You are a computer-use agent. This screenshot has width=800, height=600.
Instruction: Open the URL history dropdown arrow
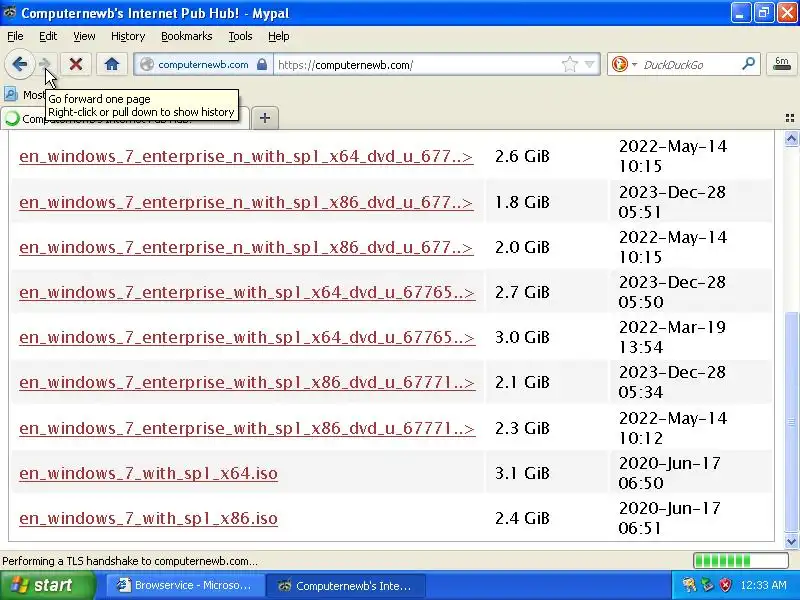[589, 65]
